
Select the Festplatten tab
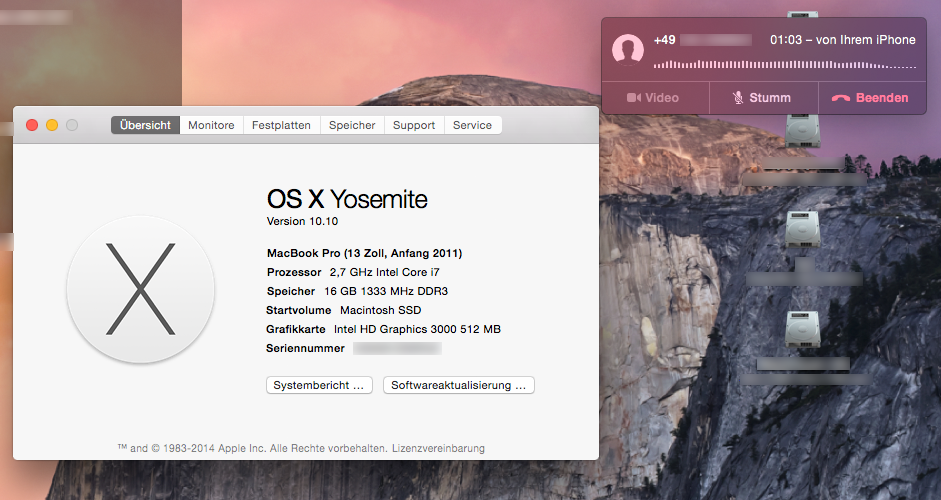click(x=281, y=125)
